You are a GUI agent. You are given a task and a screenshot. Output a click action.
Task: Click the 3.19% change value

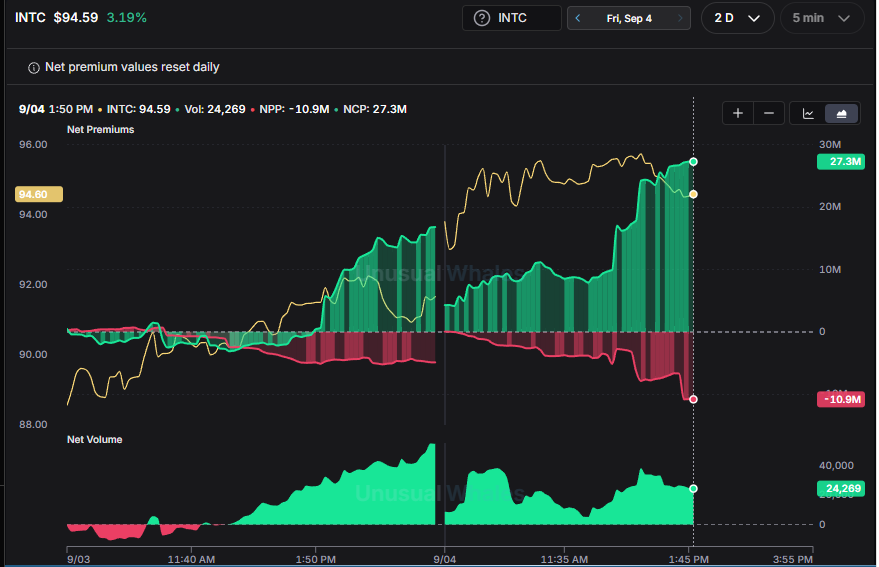click(x=127, y=17)
